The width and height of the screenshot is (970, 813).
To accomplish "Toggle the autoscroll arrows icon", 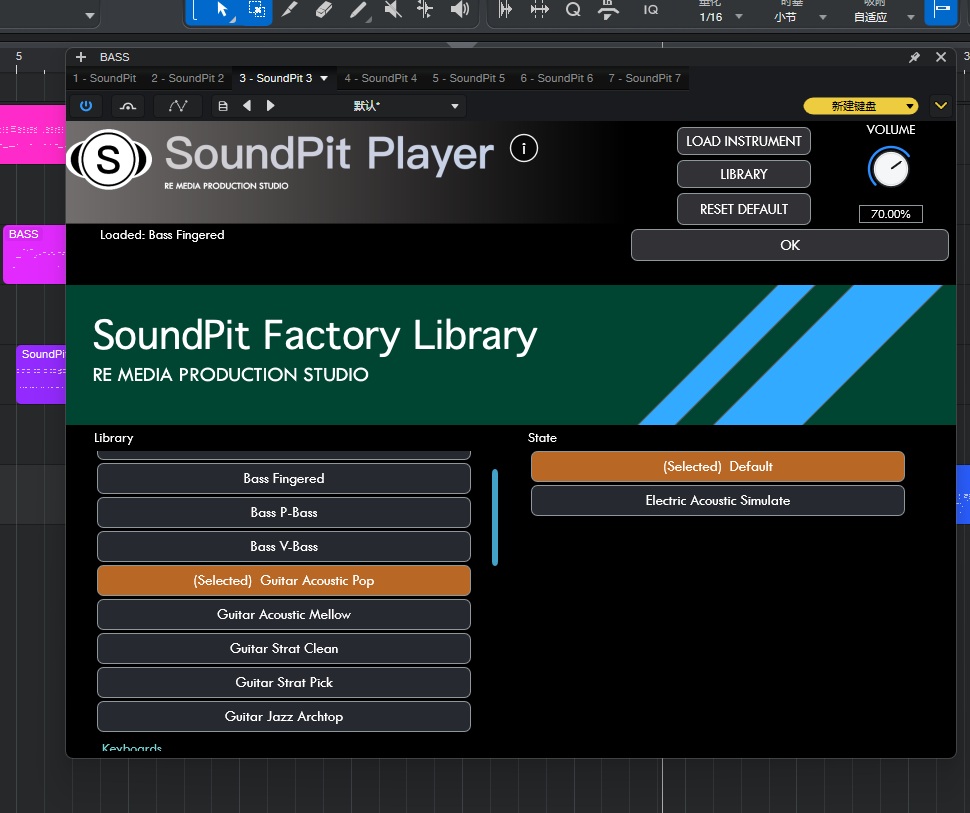I will pos(539,10).
